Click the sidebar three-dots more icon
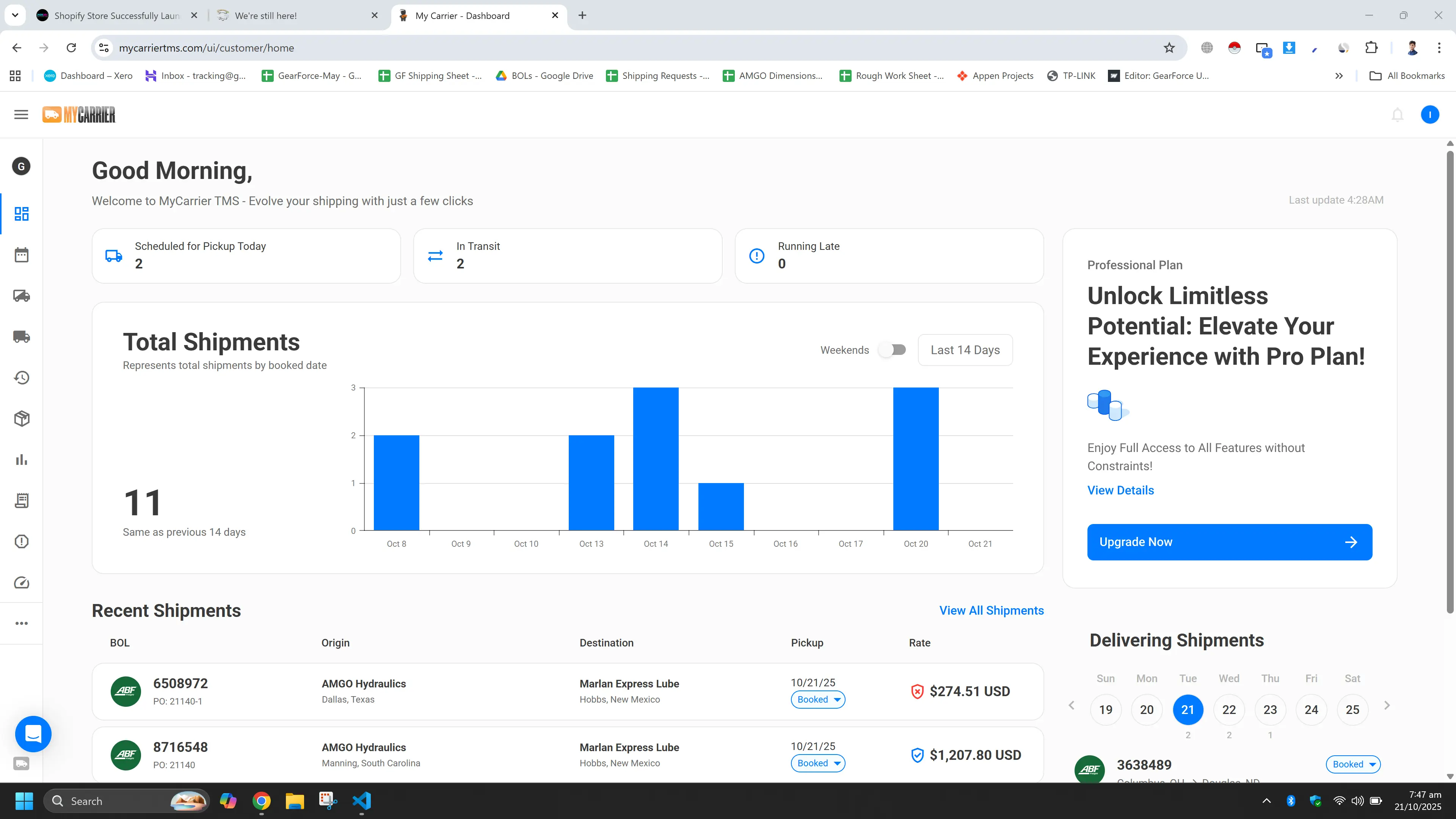The width and height of the screenshot is (1456, 819). 22,623
